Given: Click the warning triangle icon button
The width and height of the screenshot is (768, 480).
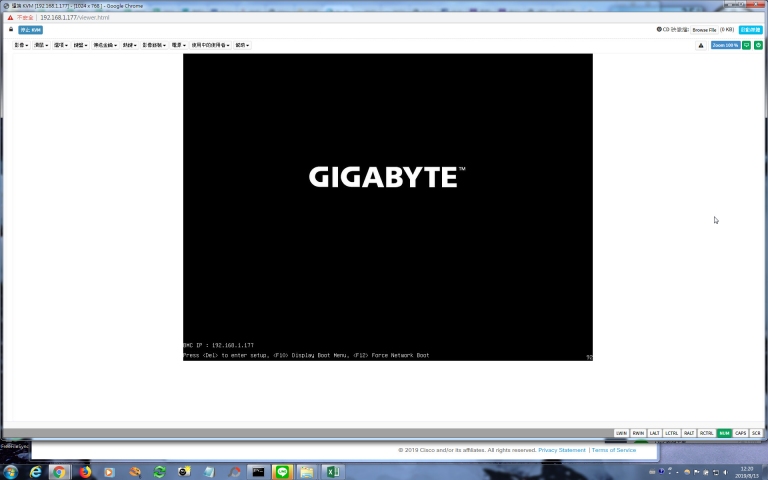Looking at the screenshot, I should [701, 45].
